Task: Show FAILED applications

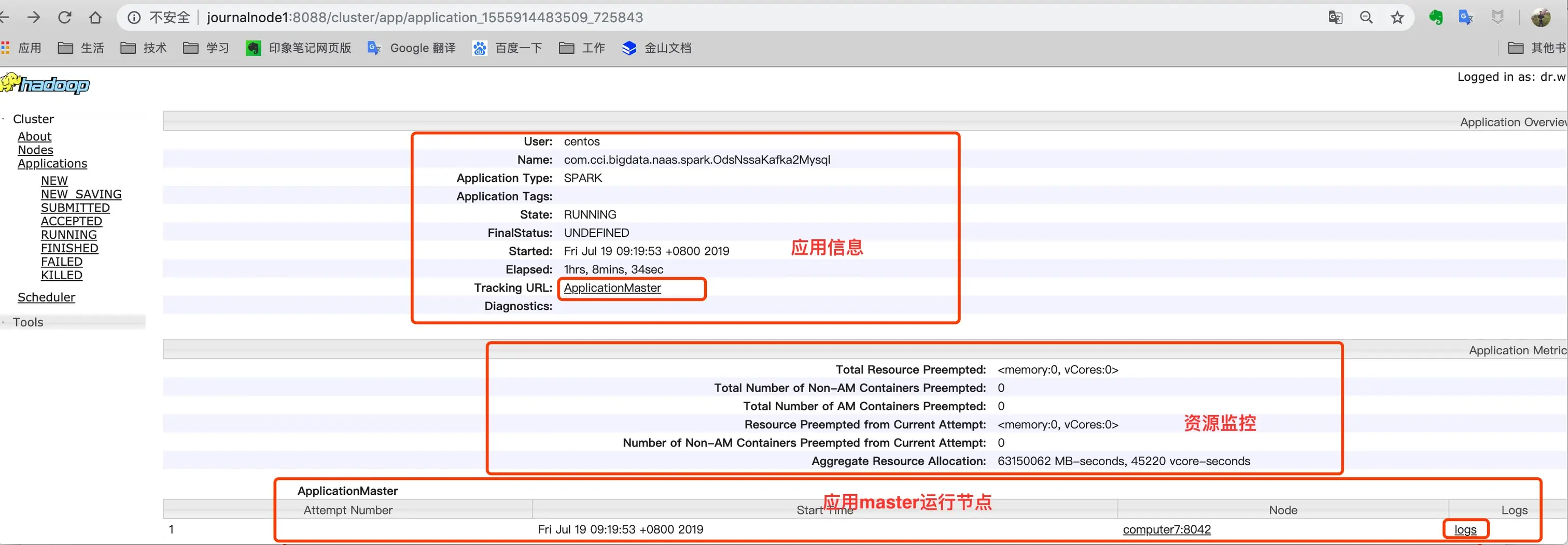Action: click(x=62, y=262)
